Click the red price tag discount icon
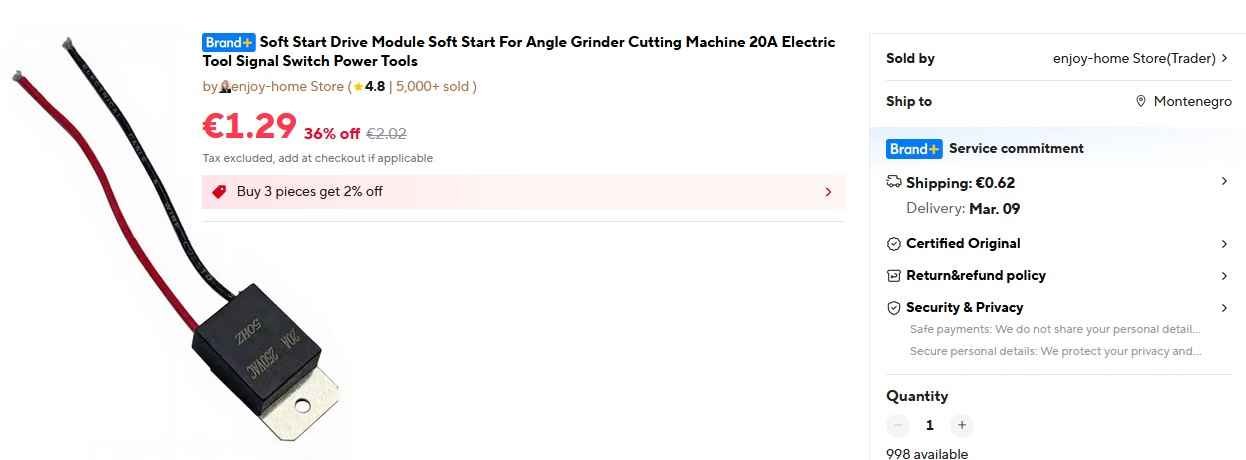Image resolution: width=1246 pixels, height=460 pixels. 219,191
